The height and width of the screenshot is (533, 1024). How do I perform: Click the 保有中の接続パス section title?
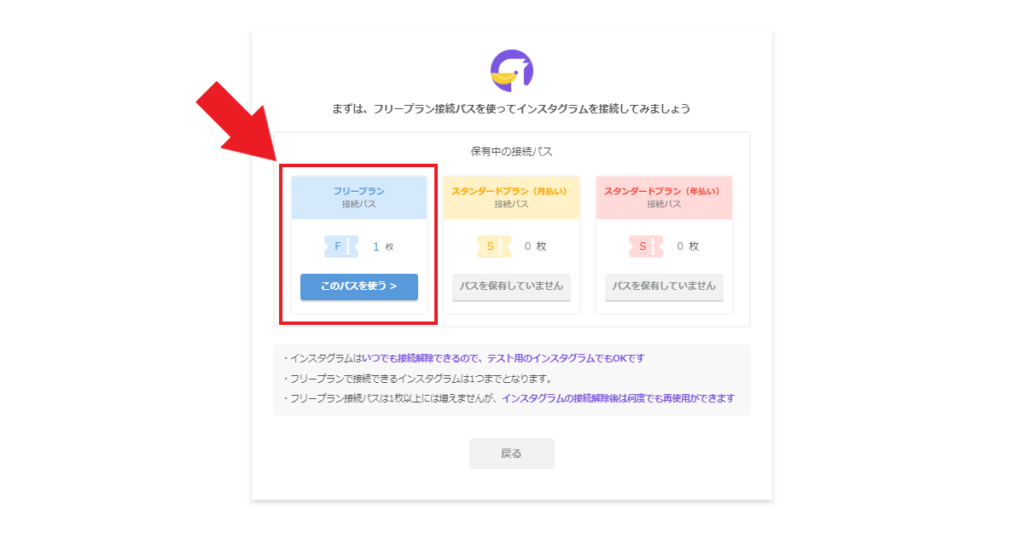pyautogui.click(x=511, y=152)
